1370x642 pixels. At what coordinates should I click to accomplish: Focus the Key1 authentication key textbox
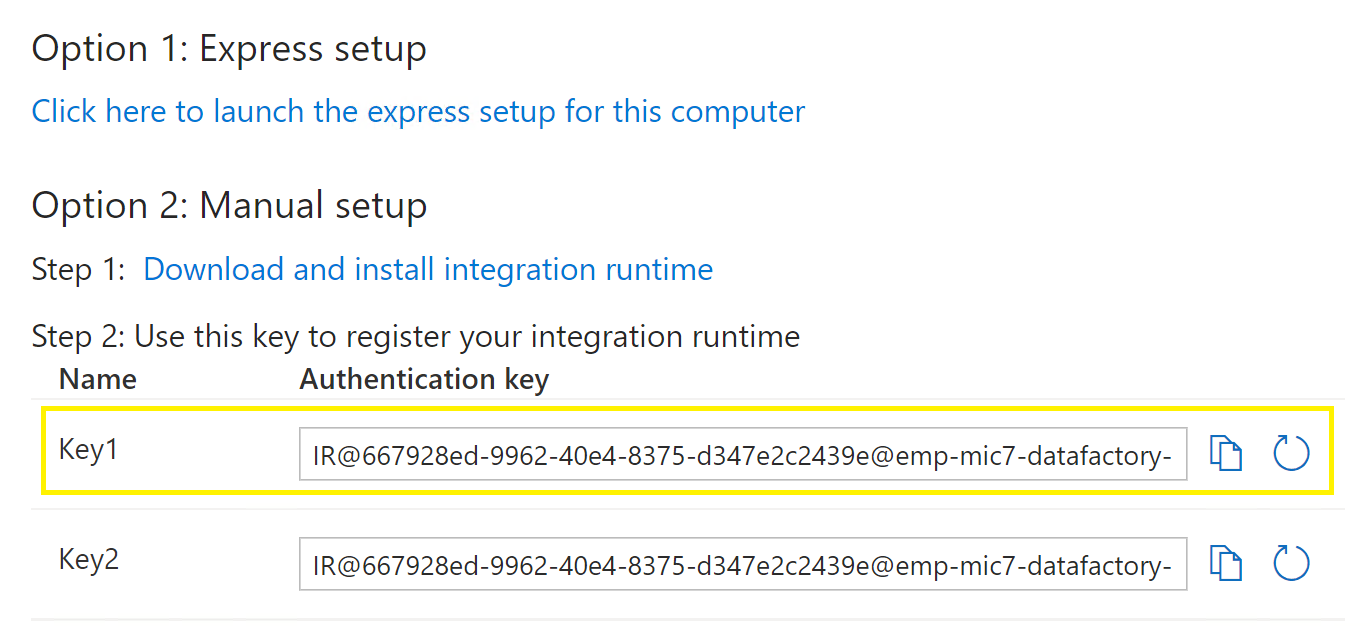tap(743, 455)
